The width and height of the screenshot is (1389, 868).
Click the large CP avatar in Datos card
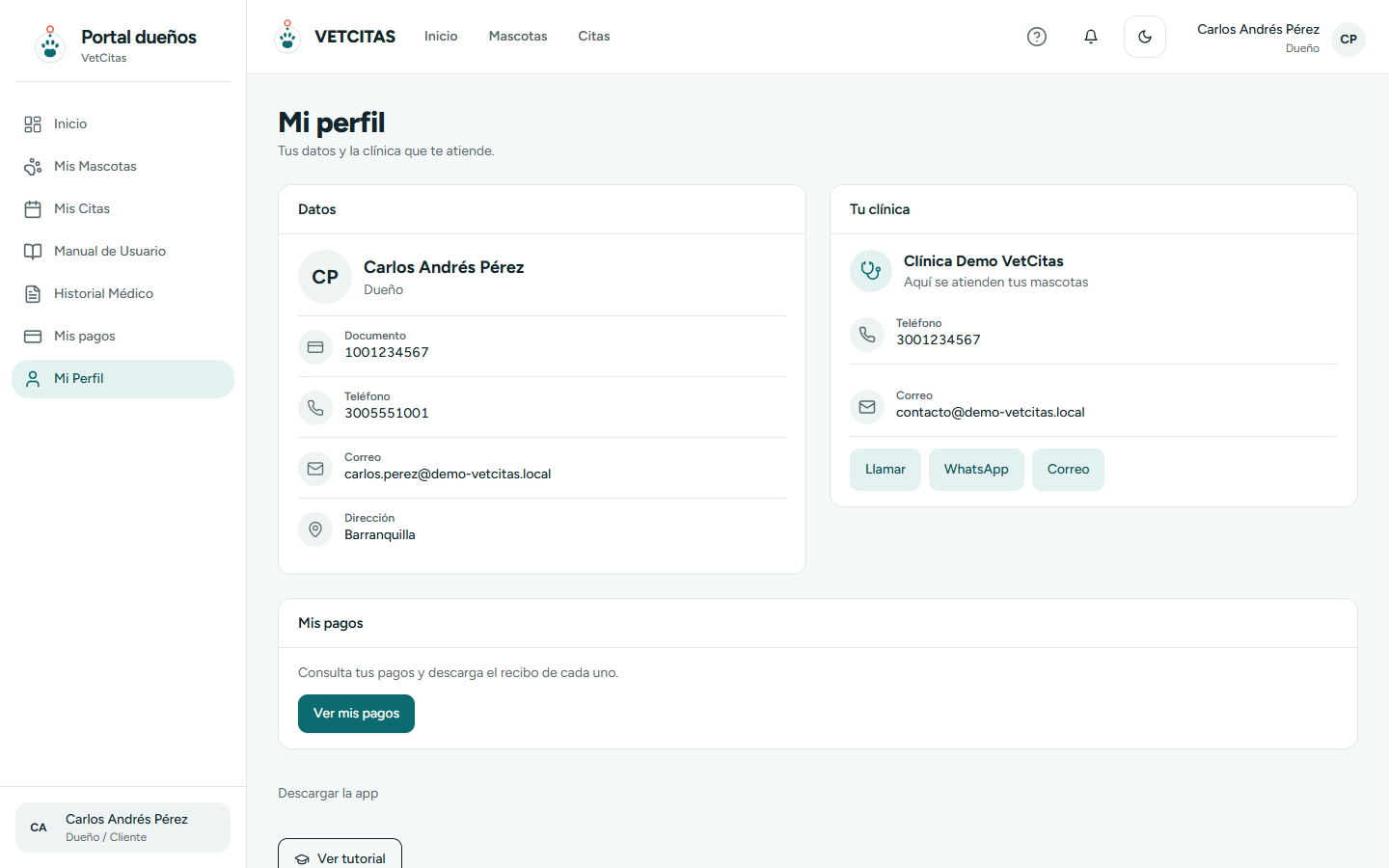point(325,277)
